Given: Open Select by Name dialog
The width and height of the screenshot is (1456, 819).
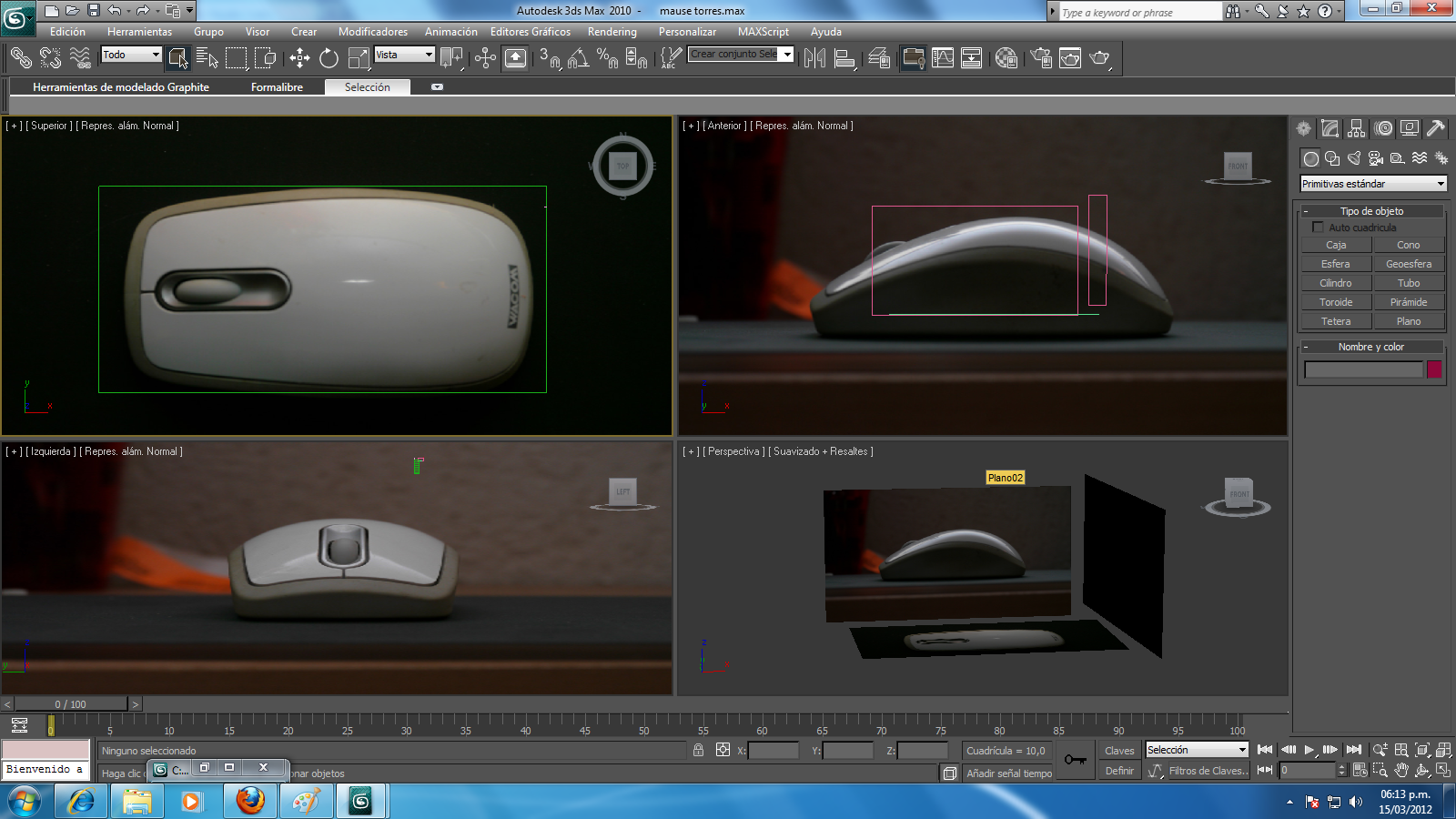Looking at the screenshot, I should pyautogui.click(x=208, y=57).
